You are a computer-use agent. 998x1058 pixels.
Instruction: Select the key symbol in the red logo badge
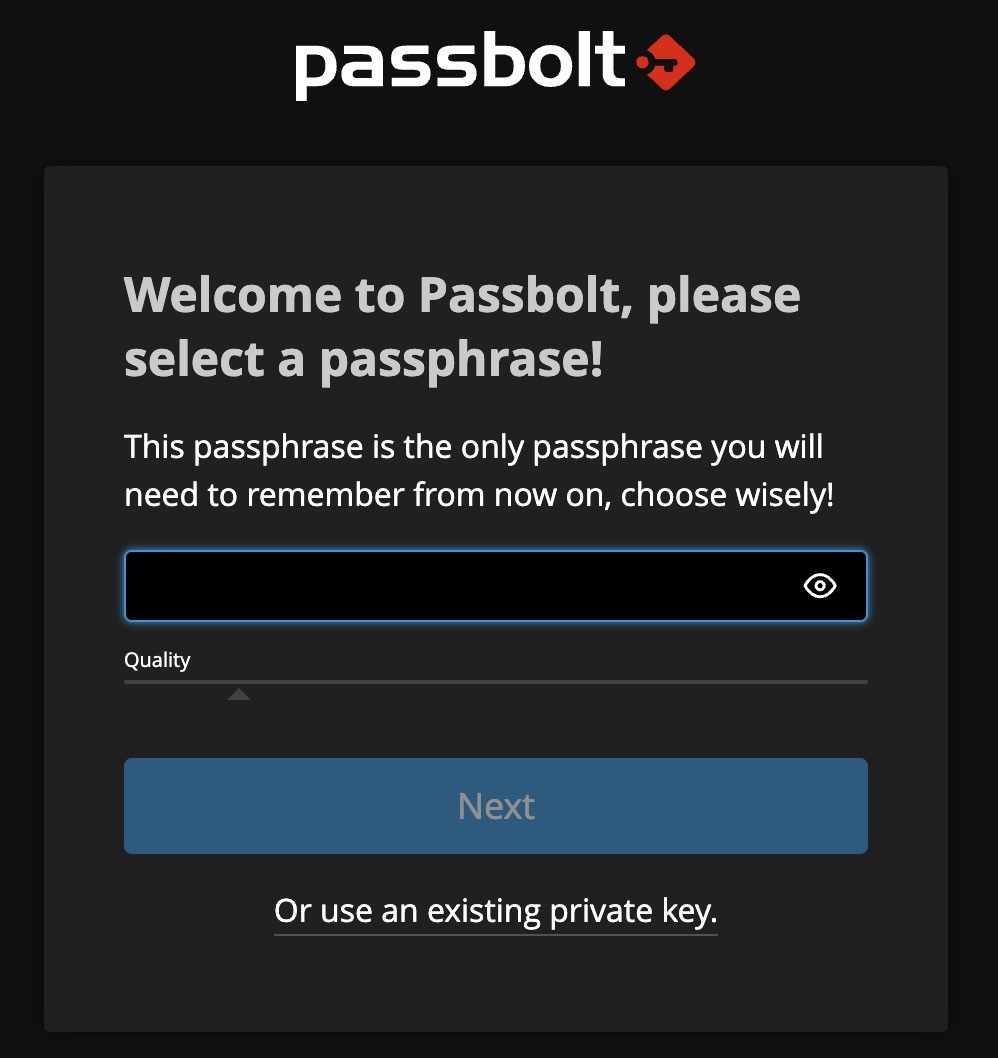(664, 61)
